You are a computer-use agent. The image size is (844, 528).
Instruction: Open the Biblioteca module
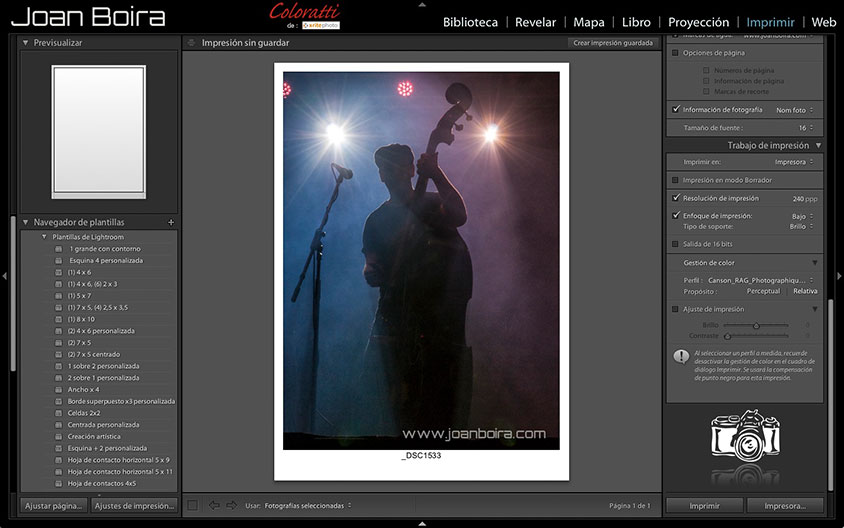click(470, 22)
